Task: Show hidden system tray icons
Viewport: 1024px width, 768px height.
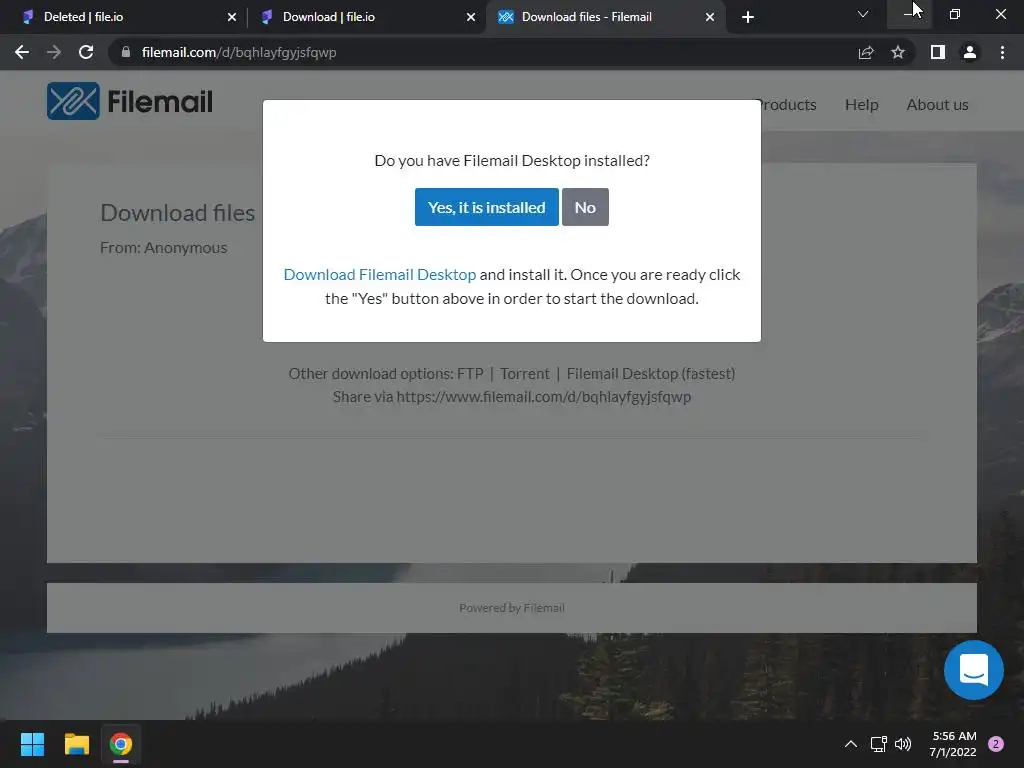Action: [851, 744]
